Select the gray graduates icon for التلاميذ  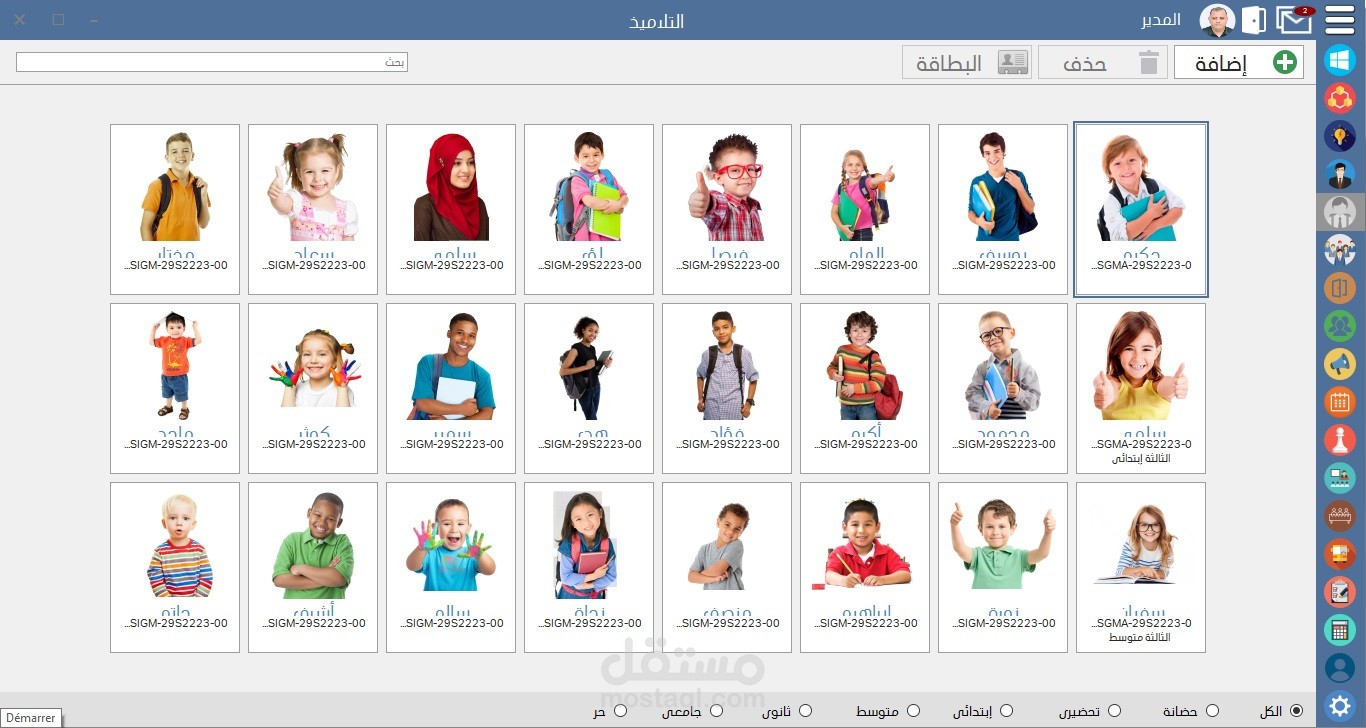[1340, 211]
